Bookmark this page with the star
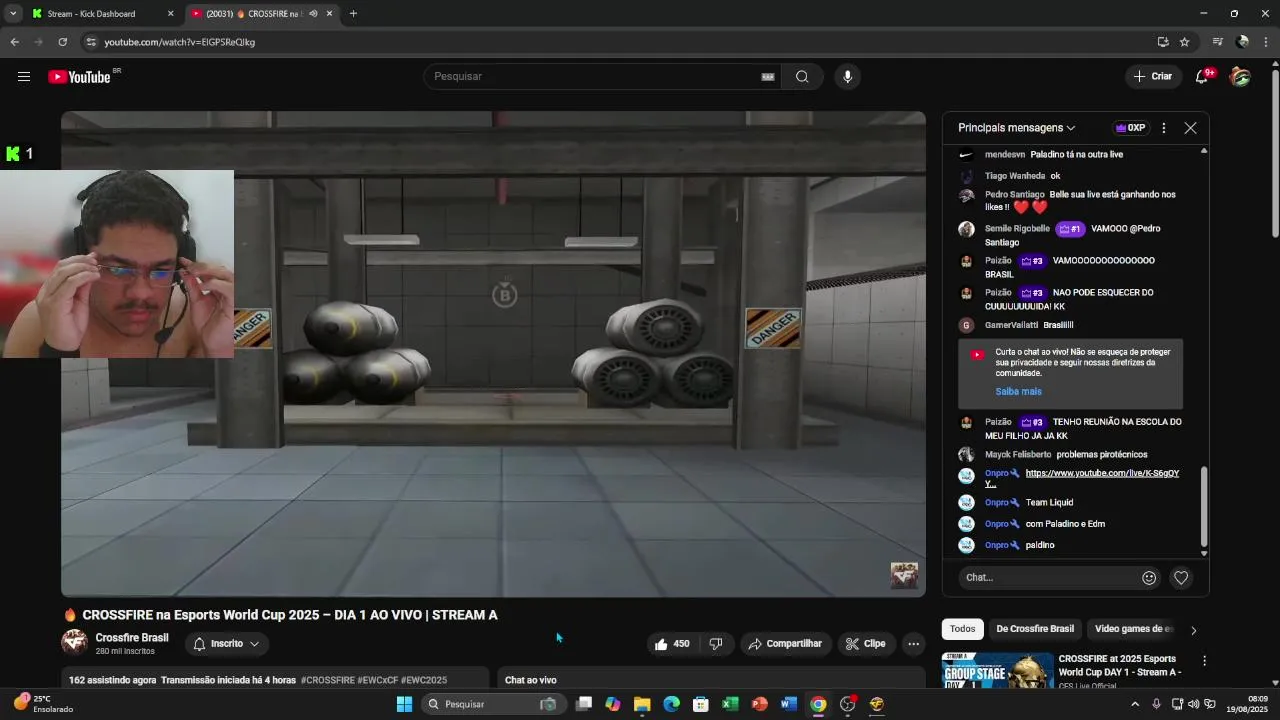 pos(1185,42)
